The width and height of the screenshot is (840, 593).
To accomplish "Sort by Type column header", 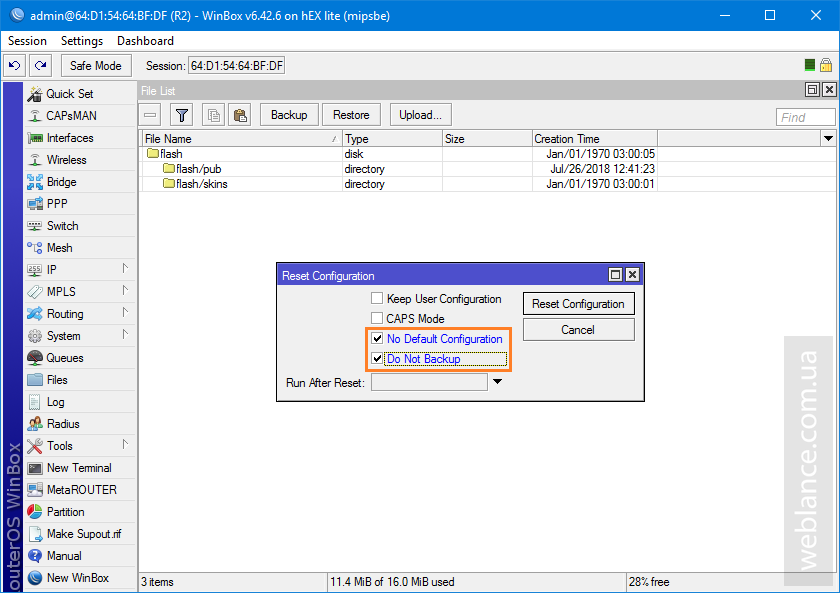I will (x=392, y=139).
